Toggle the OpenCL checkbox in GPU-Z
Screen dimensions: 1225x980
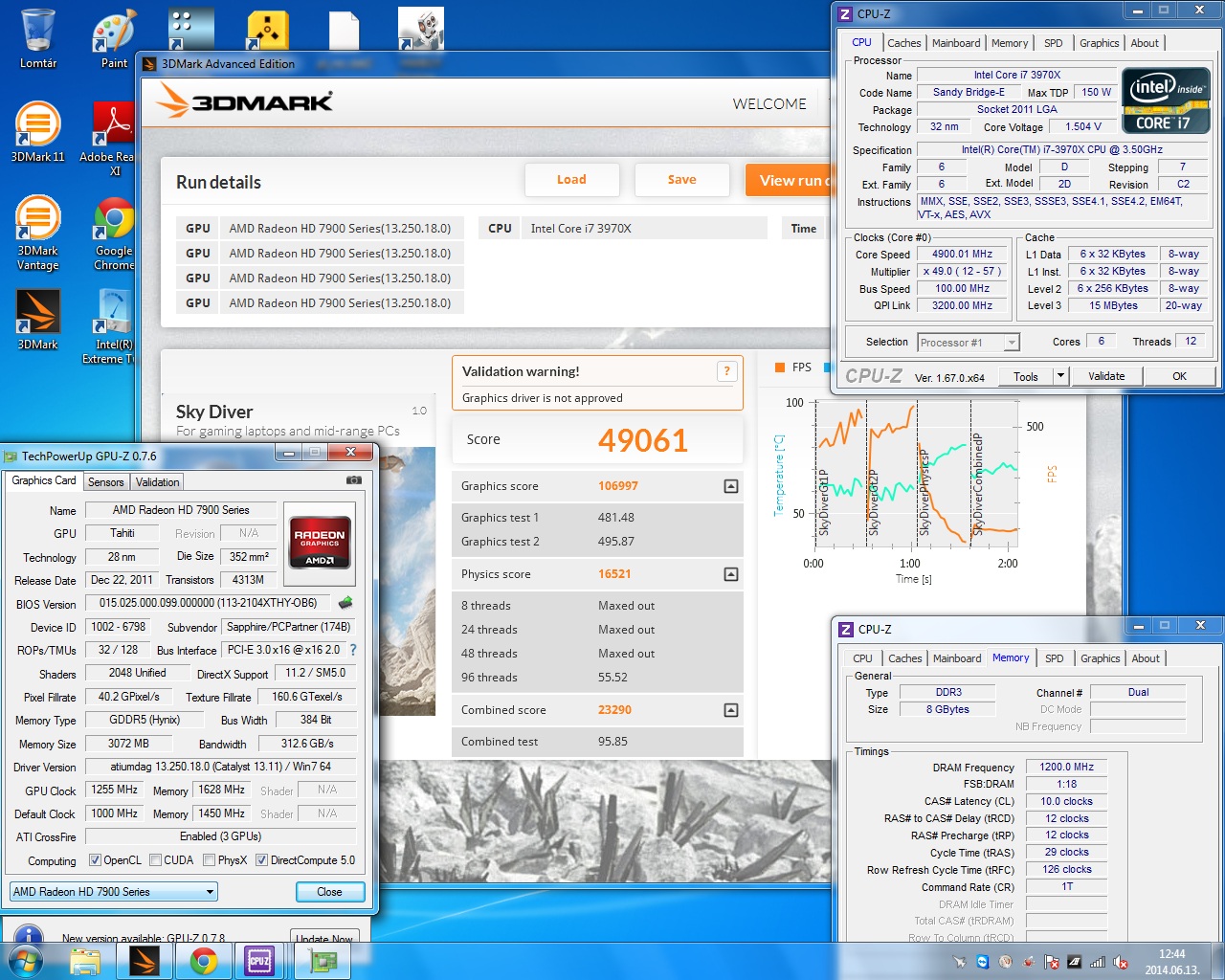(x=95, y=860)
